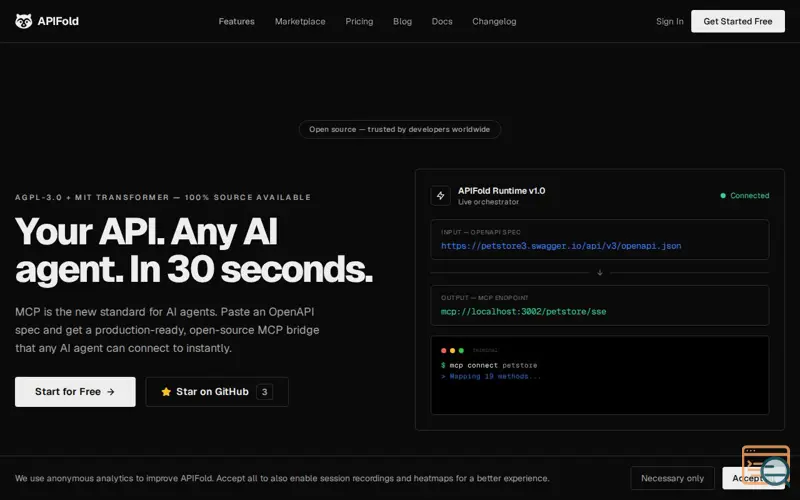The image size is (800, 500).
Task: Click the mcp://localhost:3002/petstore/sse endpoint
Action: click(523, 312)
